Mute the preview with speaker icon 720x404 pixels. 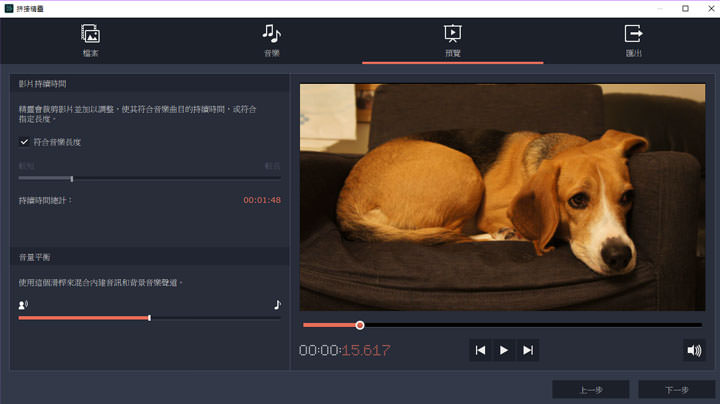tap(694, 350)
